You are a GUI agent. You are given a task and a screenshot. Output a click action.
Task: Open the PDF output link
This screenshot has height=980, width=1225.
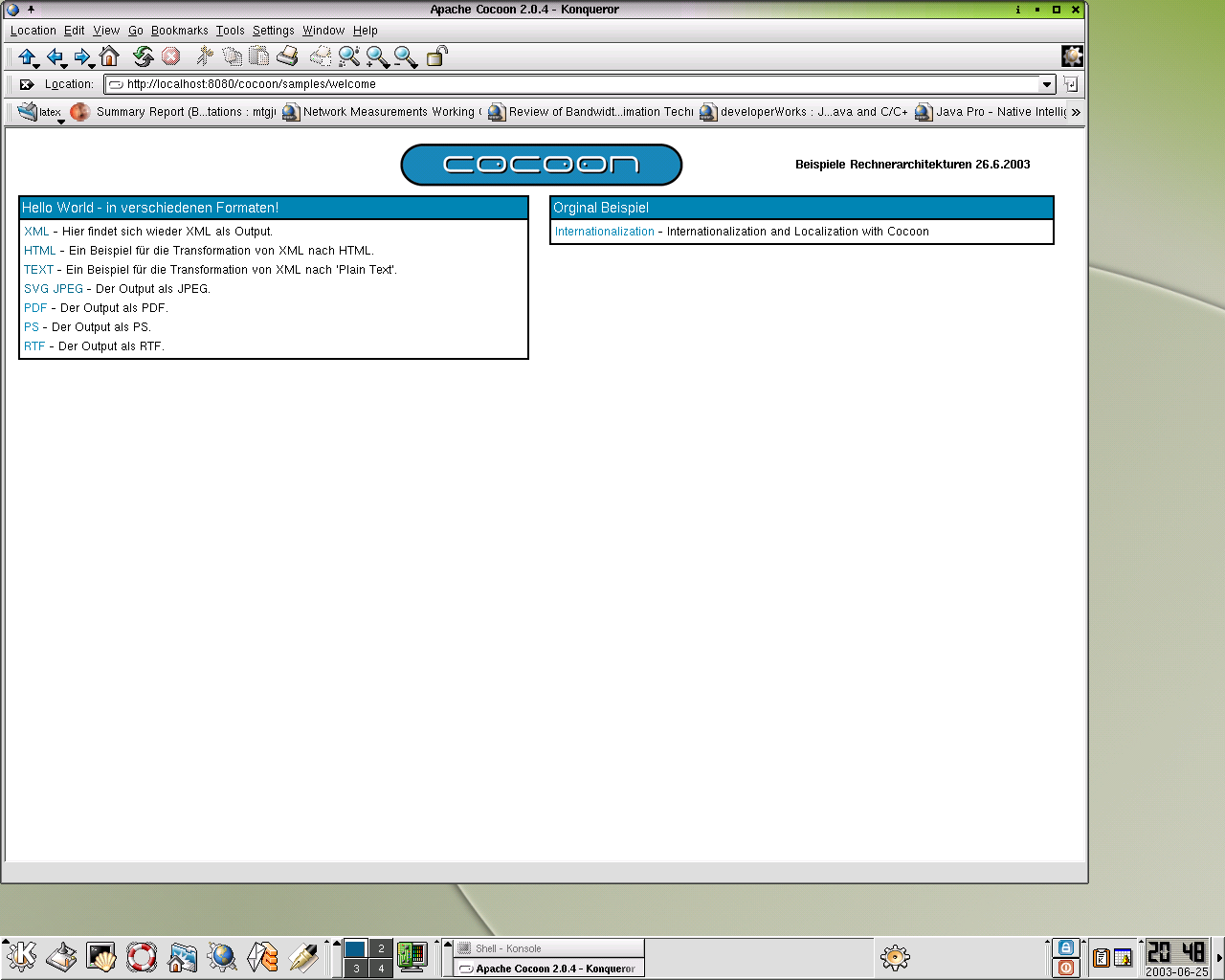pyautogui.click(x=35, y=308)
